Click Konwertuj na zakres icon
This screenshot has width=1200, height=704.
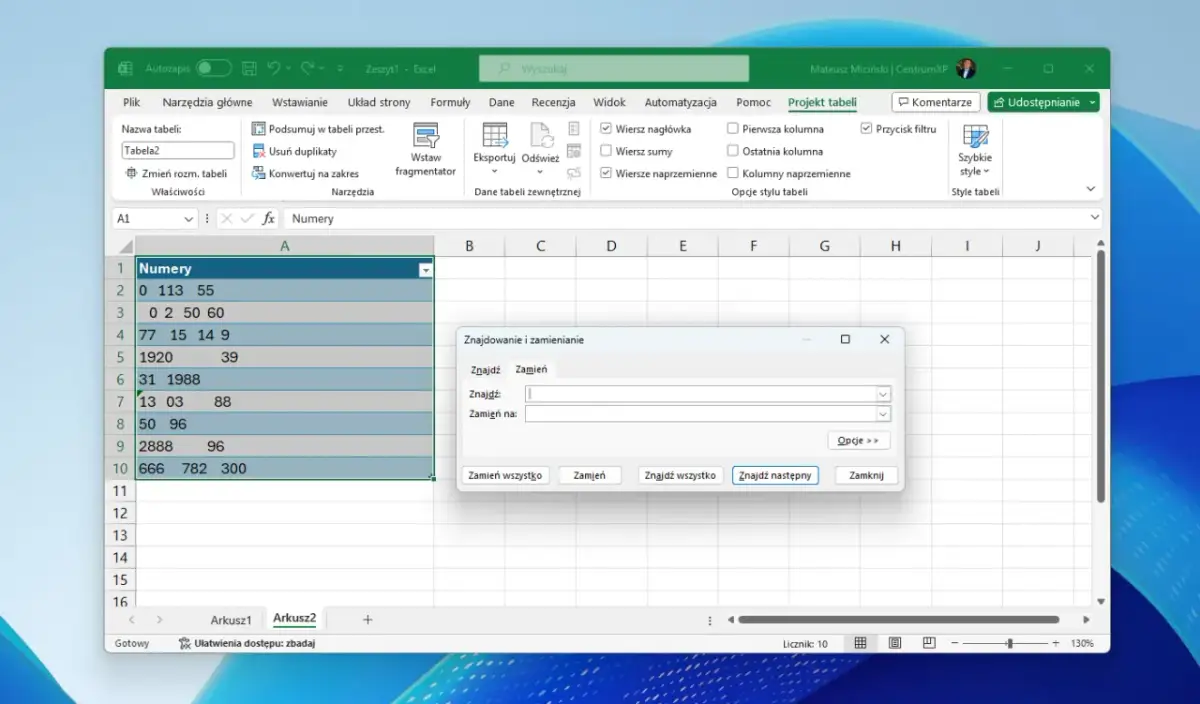259,173
